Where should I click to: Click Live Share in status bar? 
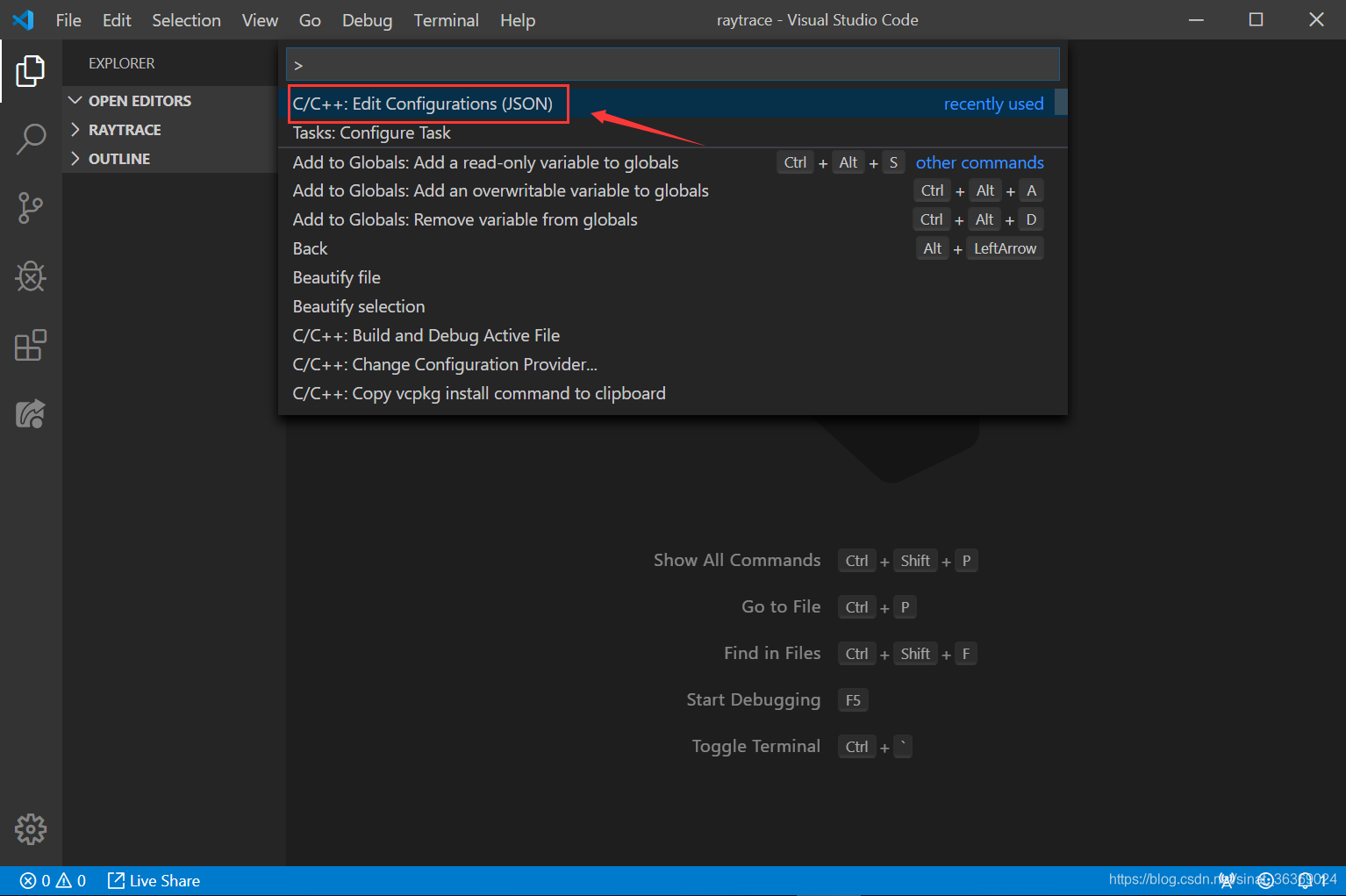pos(154,880)
